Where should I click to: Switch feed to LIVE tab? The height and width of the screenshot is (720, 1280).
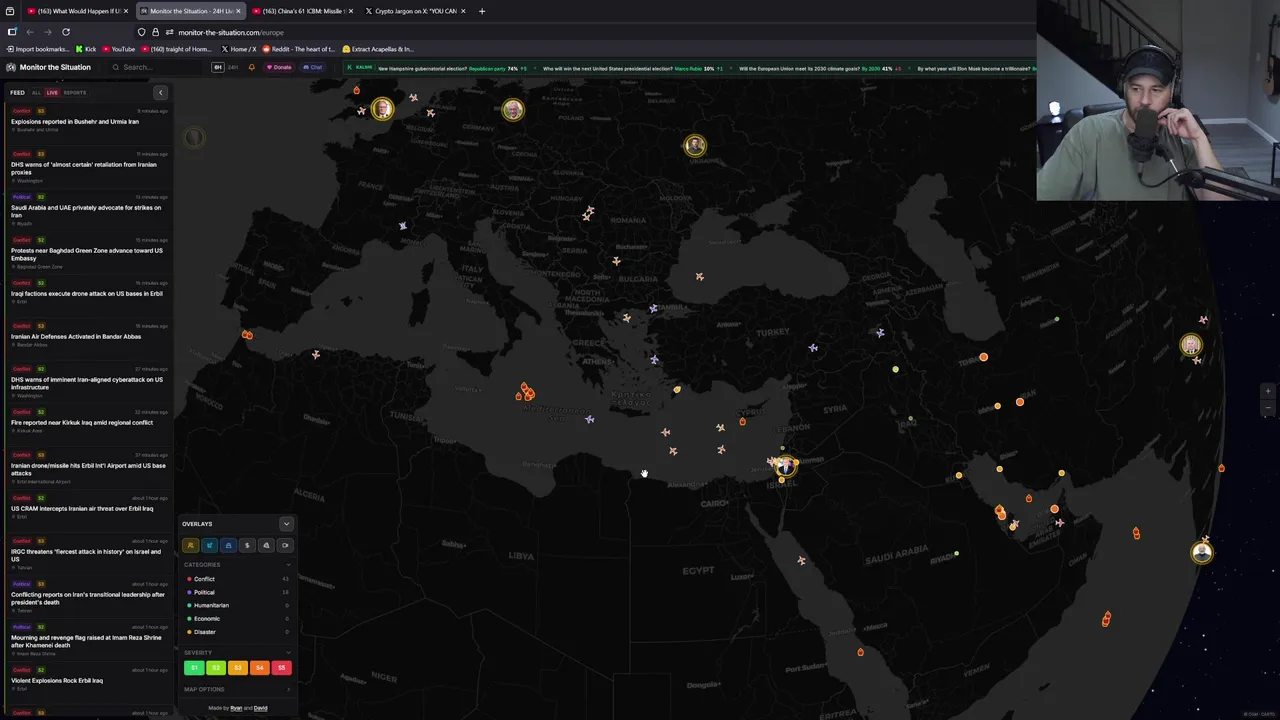pyautogui.click(x=52, y=93)
